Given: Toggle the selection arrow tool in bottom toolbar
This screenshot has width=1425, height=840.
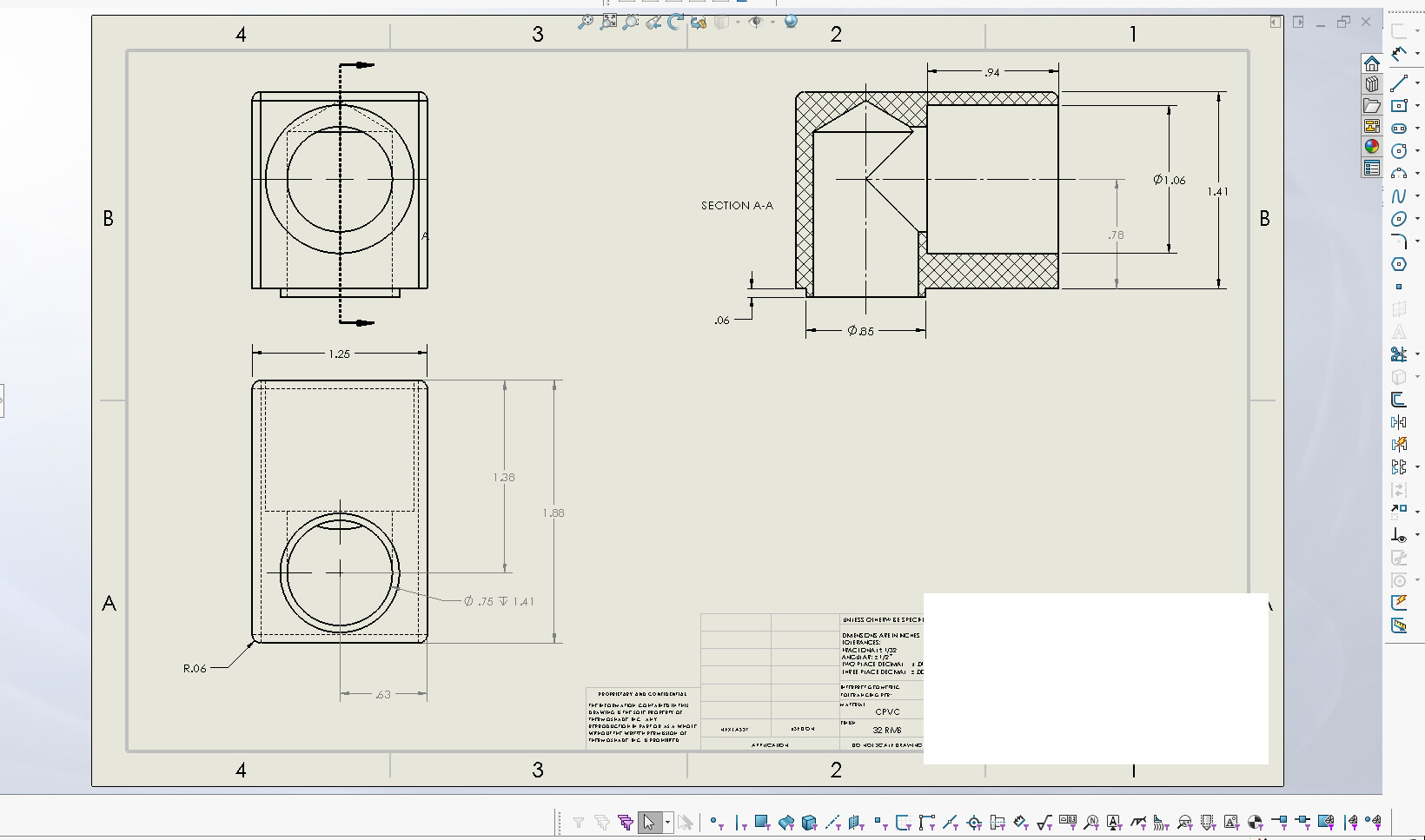Looking at the screenshot, I should pos(648,822).
